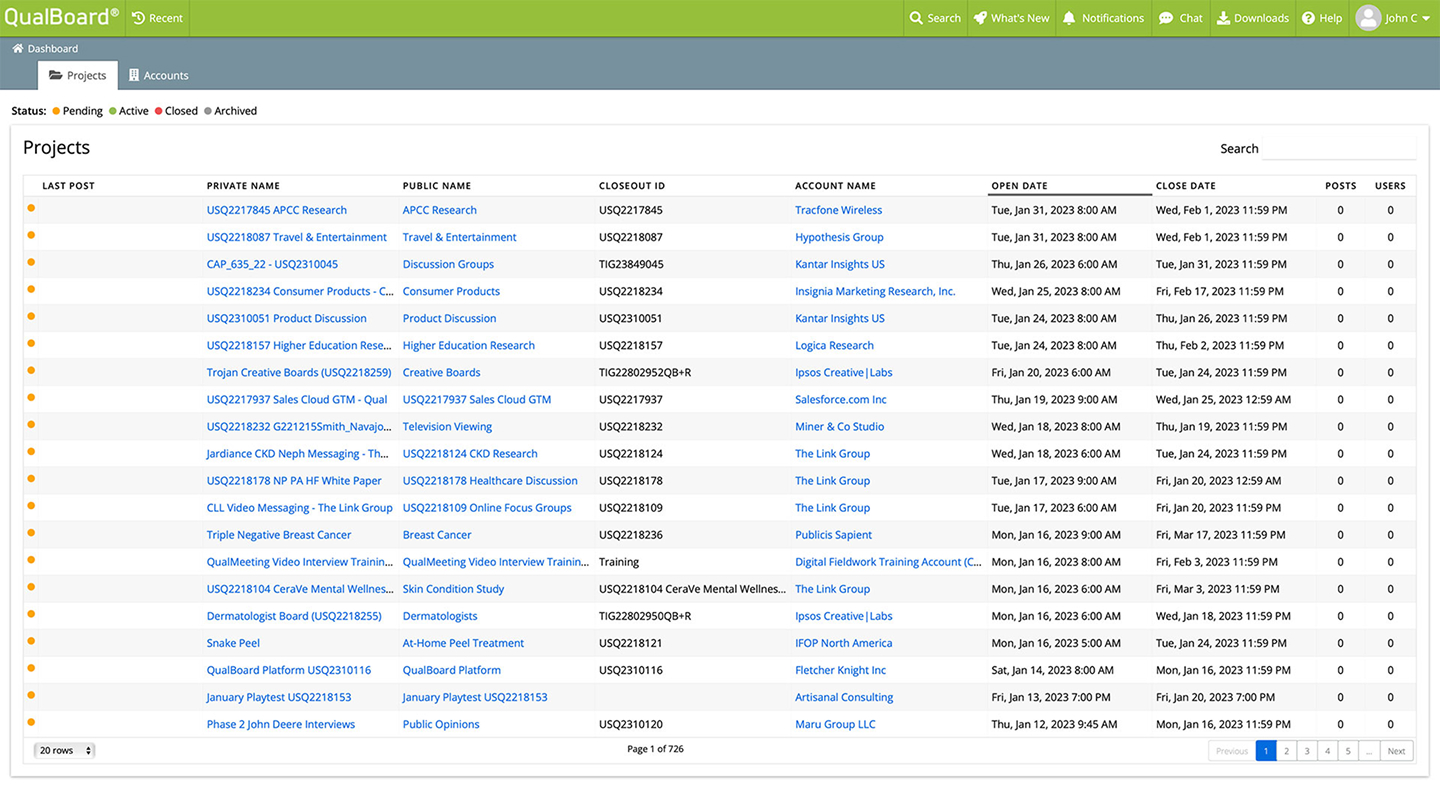Open Artisanal Consulting account

click(844, 697)
